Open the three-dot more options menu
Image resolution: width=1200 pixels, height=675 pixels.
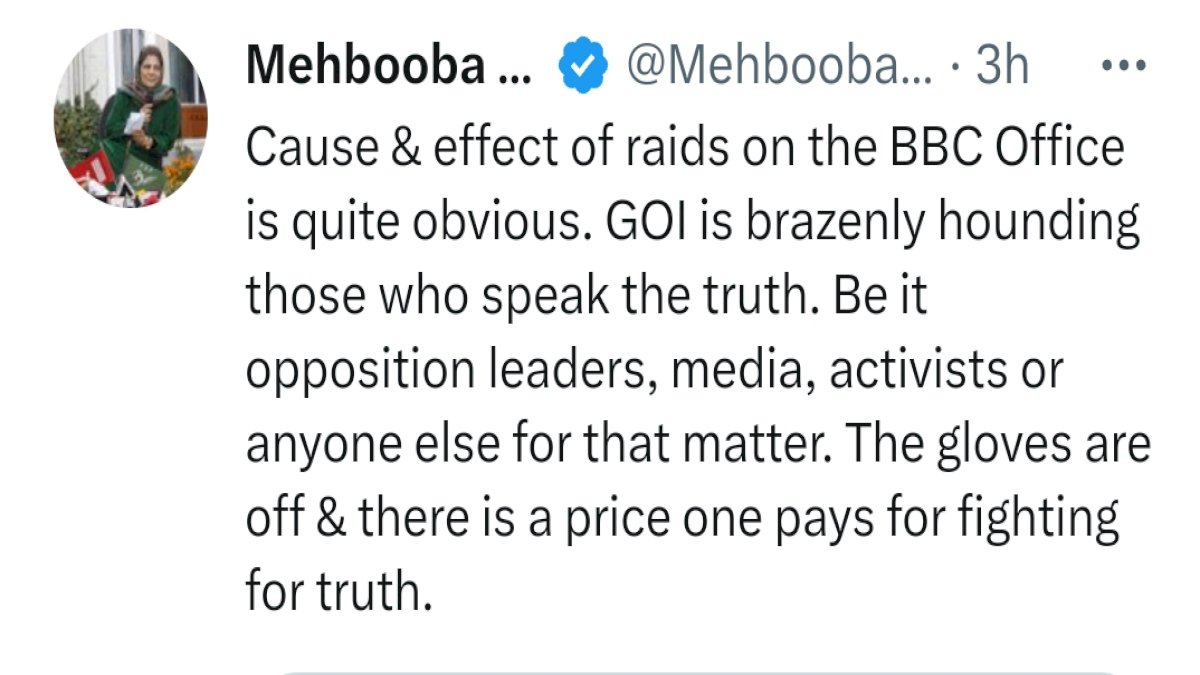pos(1127,67)
